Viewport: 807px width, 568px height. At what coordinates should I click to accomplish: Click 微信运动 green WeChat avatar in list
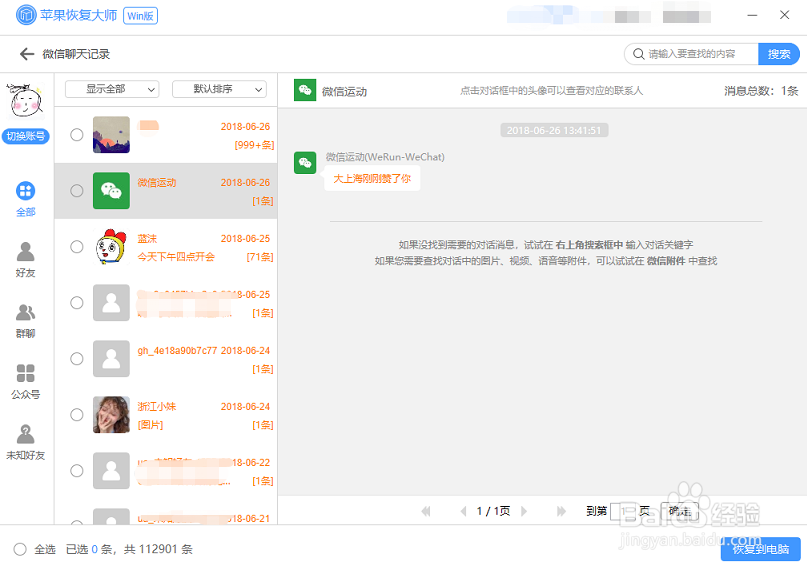111,191
